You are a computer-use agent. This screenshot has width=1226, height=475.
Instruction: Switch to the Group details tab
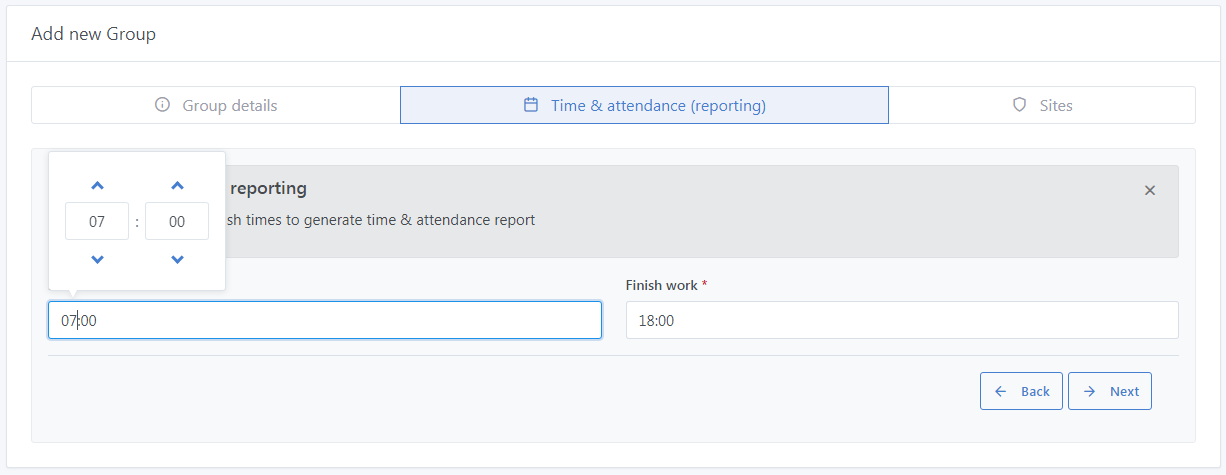tap(229, 105)
